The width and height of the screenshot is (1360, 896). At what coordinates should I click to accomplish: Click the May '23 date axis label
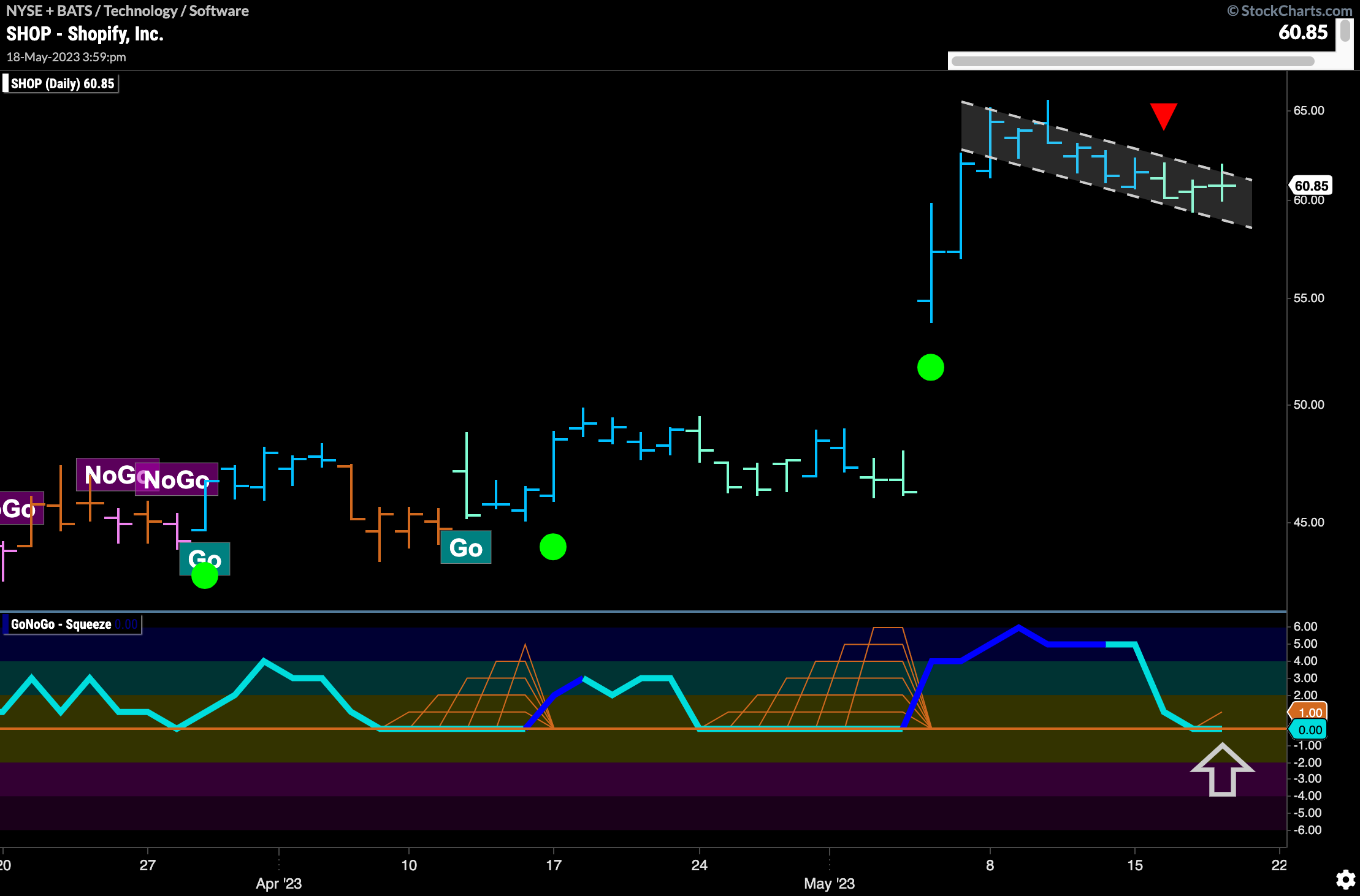829,883
